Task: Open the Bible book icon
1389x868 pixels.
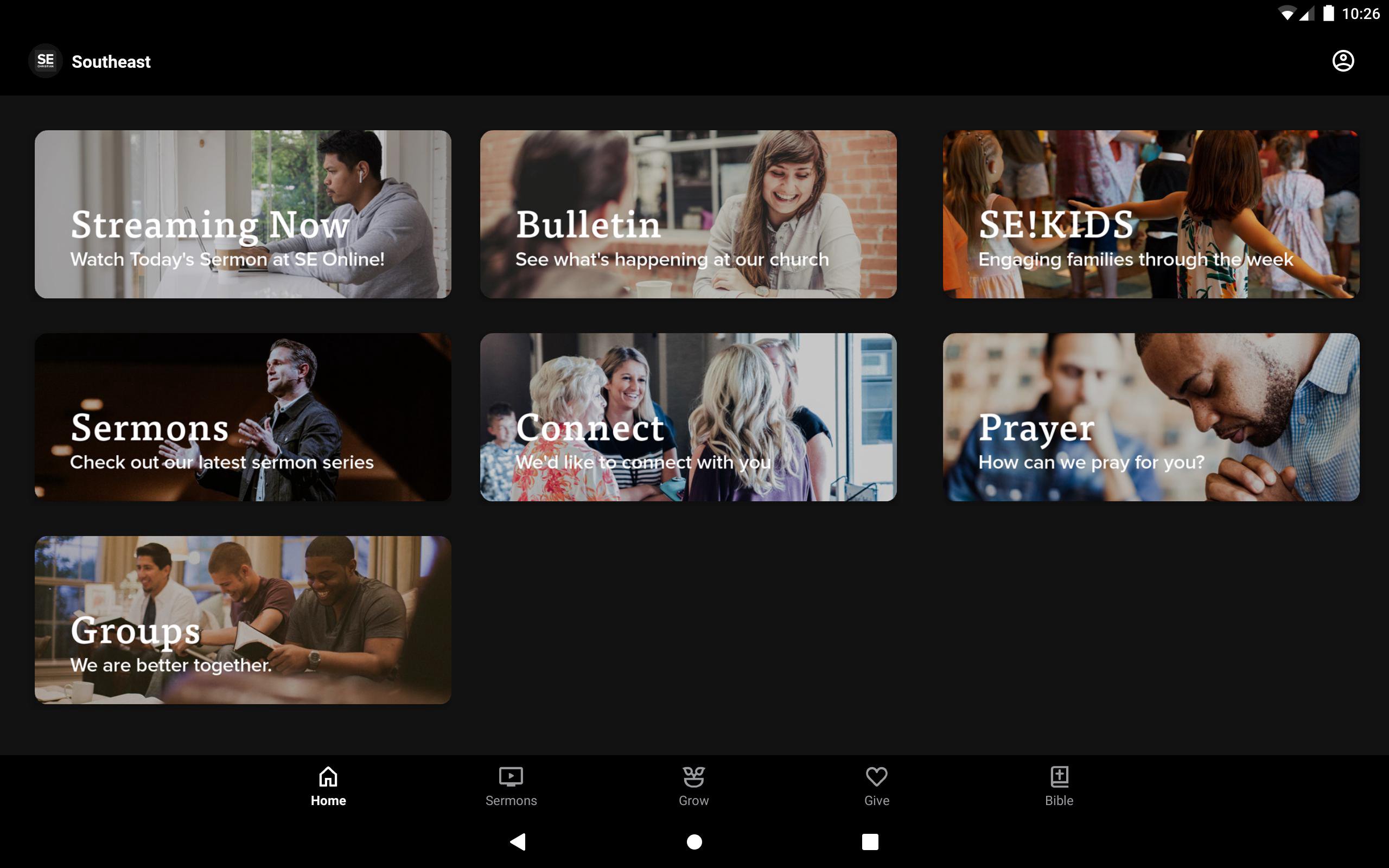Action: pos(1059,777)
